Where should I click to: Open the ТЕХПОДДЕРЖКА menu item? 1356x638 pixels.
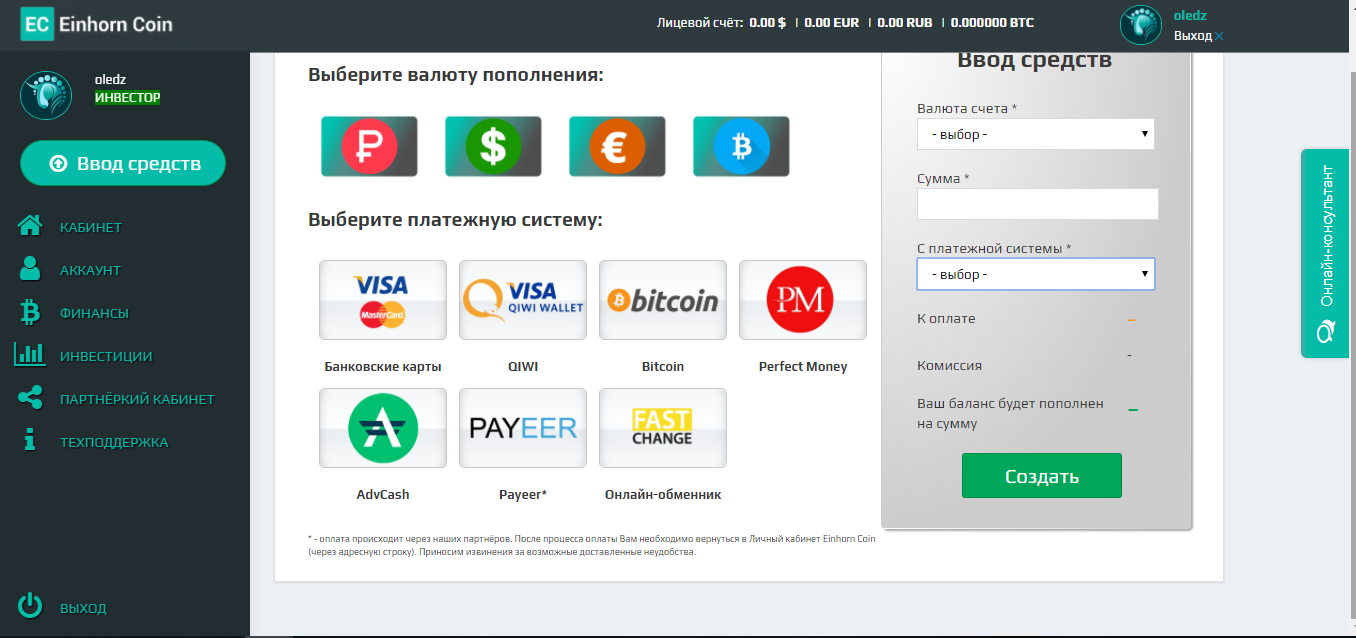114,442
